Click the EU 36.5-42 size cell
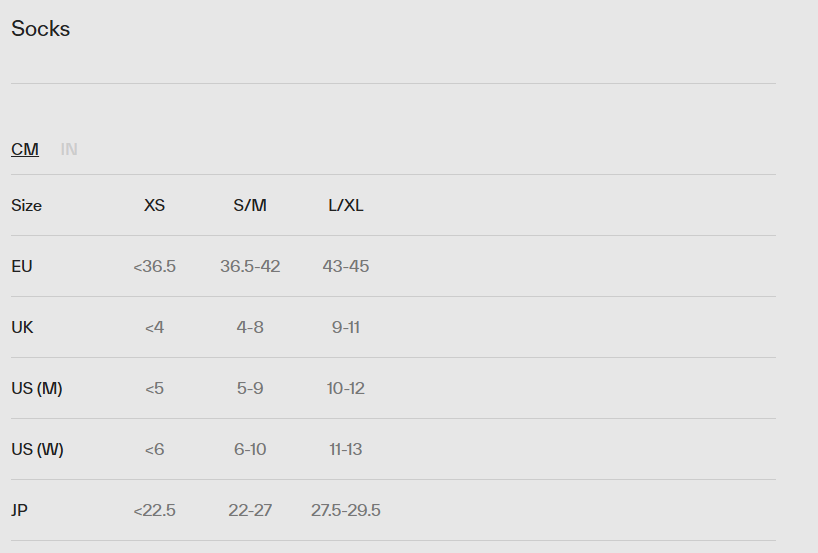Viewport: 818px width, 553px height. 250,266
